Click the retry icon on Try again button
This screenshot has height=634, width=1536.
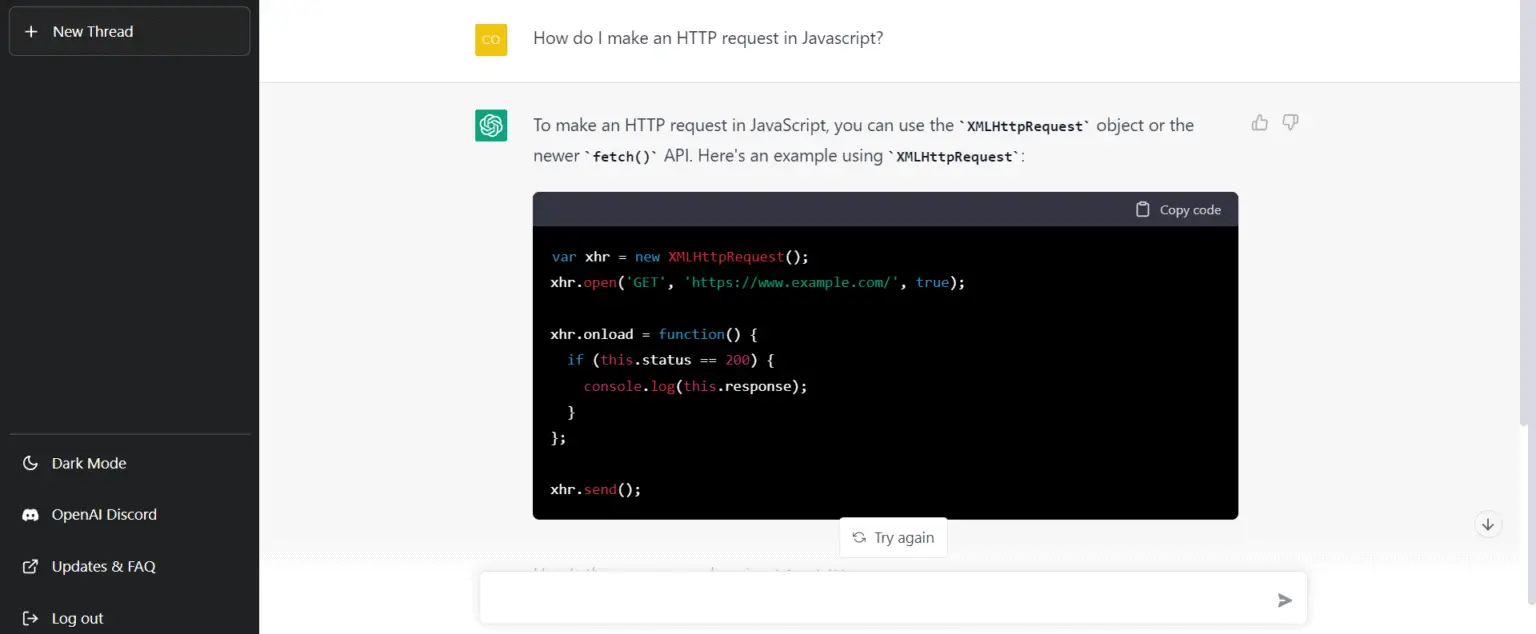point(860,537)
